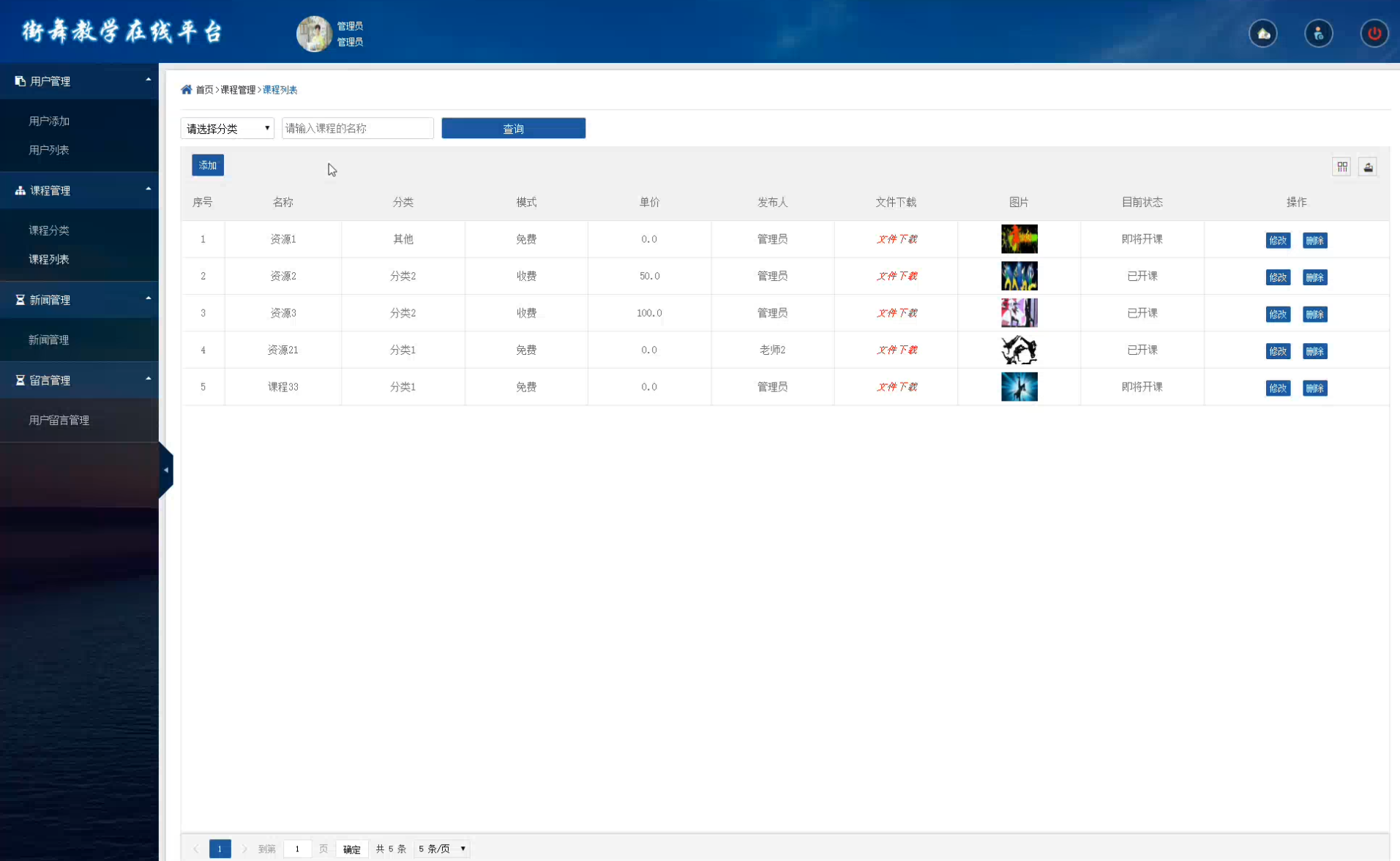Click the 100.0 price cell
This screenshot has width=1400, height=861.
(x=649, y=313)
